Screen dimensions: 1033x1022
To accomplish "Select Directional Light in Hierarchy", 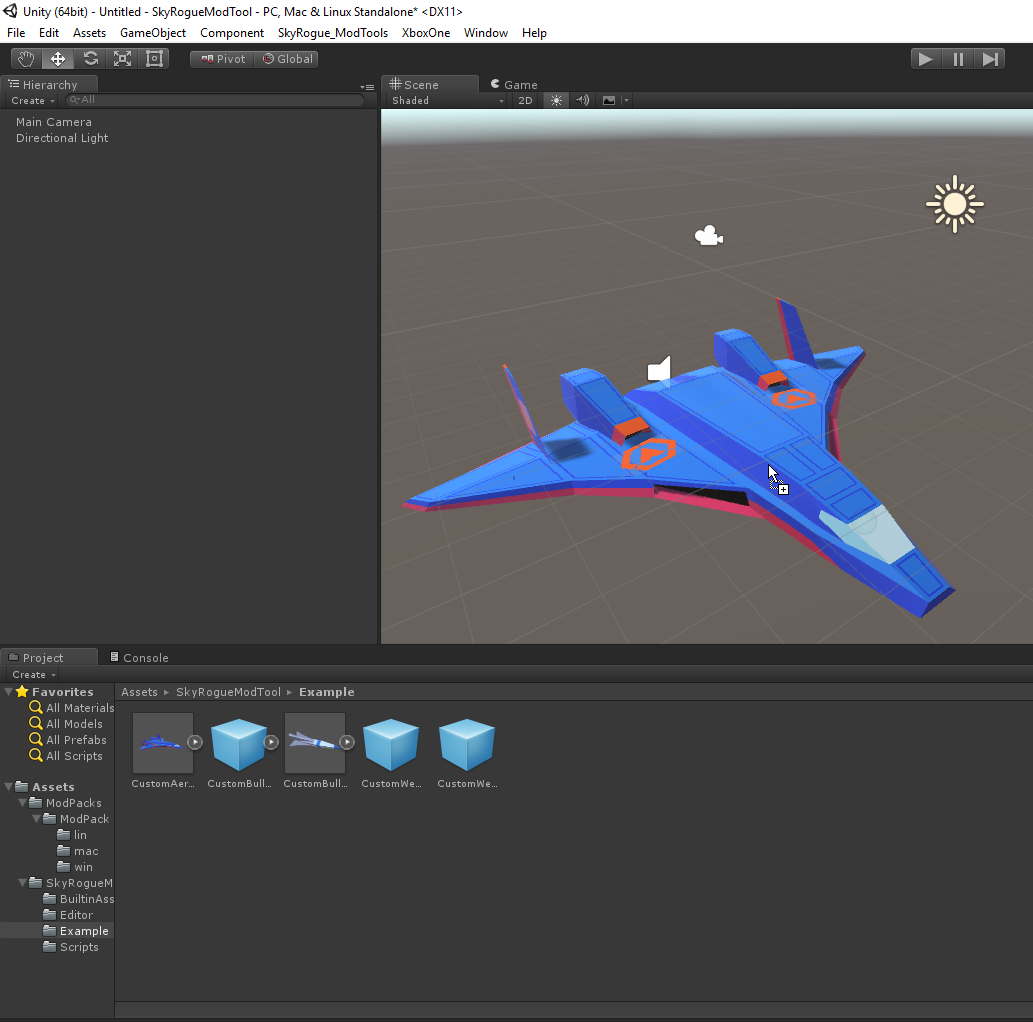I will (x=62, y=138).
